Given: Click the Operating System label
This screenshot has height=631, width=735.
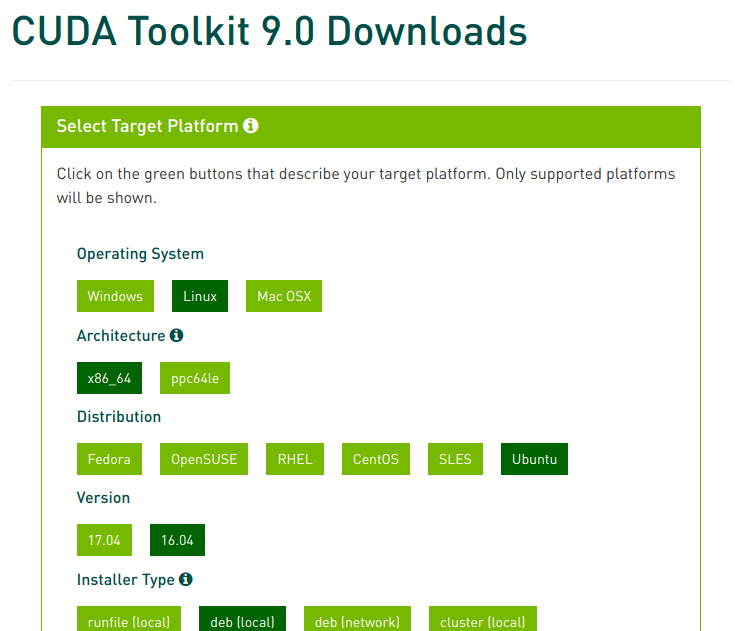Looking at the screenshot, I should [x=140, y=254].
